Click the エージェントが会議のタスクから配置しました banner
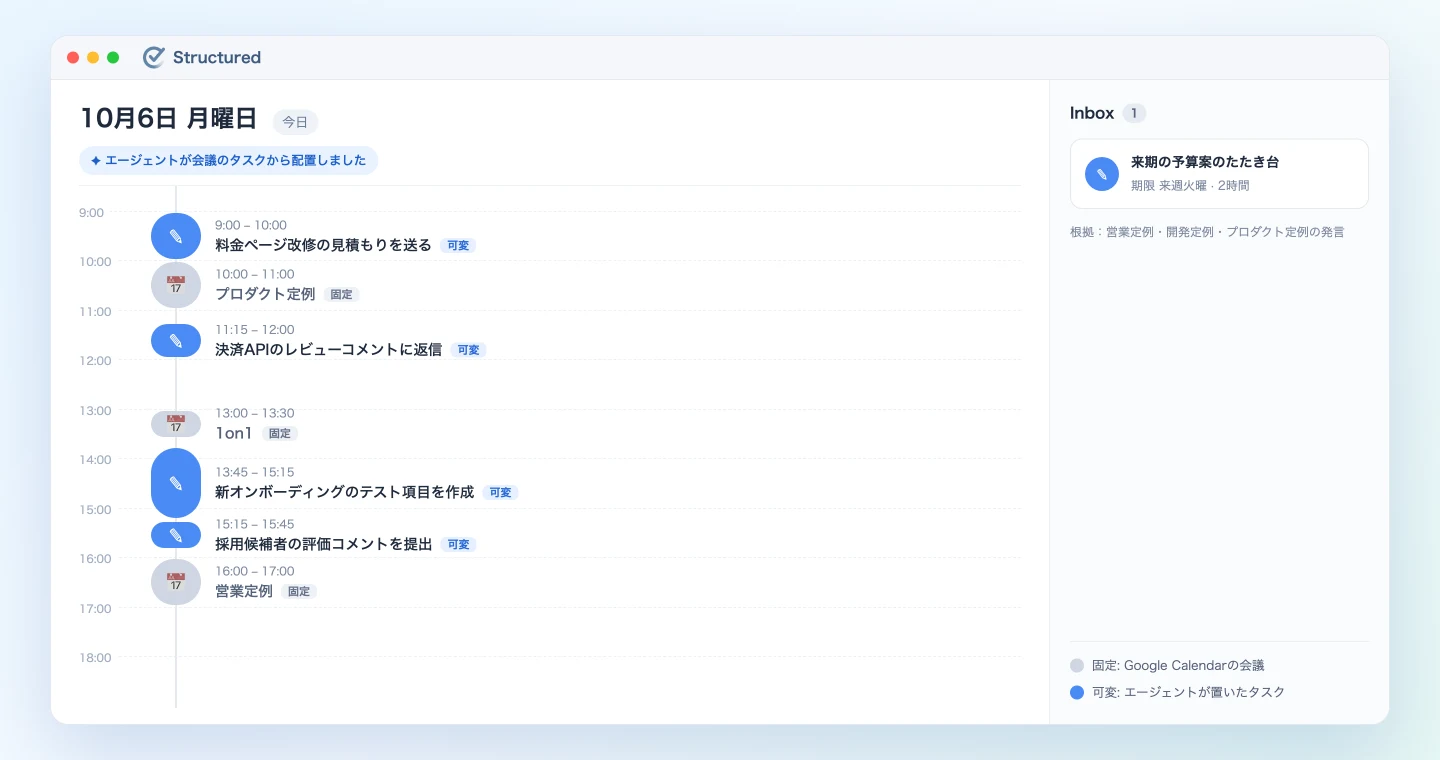Image resolution: width=1440 pixels, height=760 pixels. [229, 160]
